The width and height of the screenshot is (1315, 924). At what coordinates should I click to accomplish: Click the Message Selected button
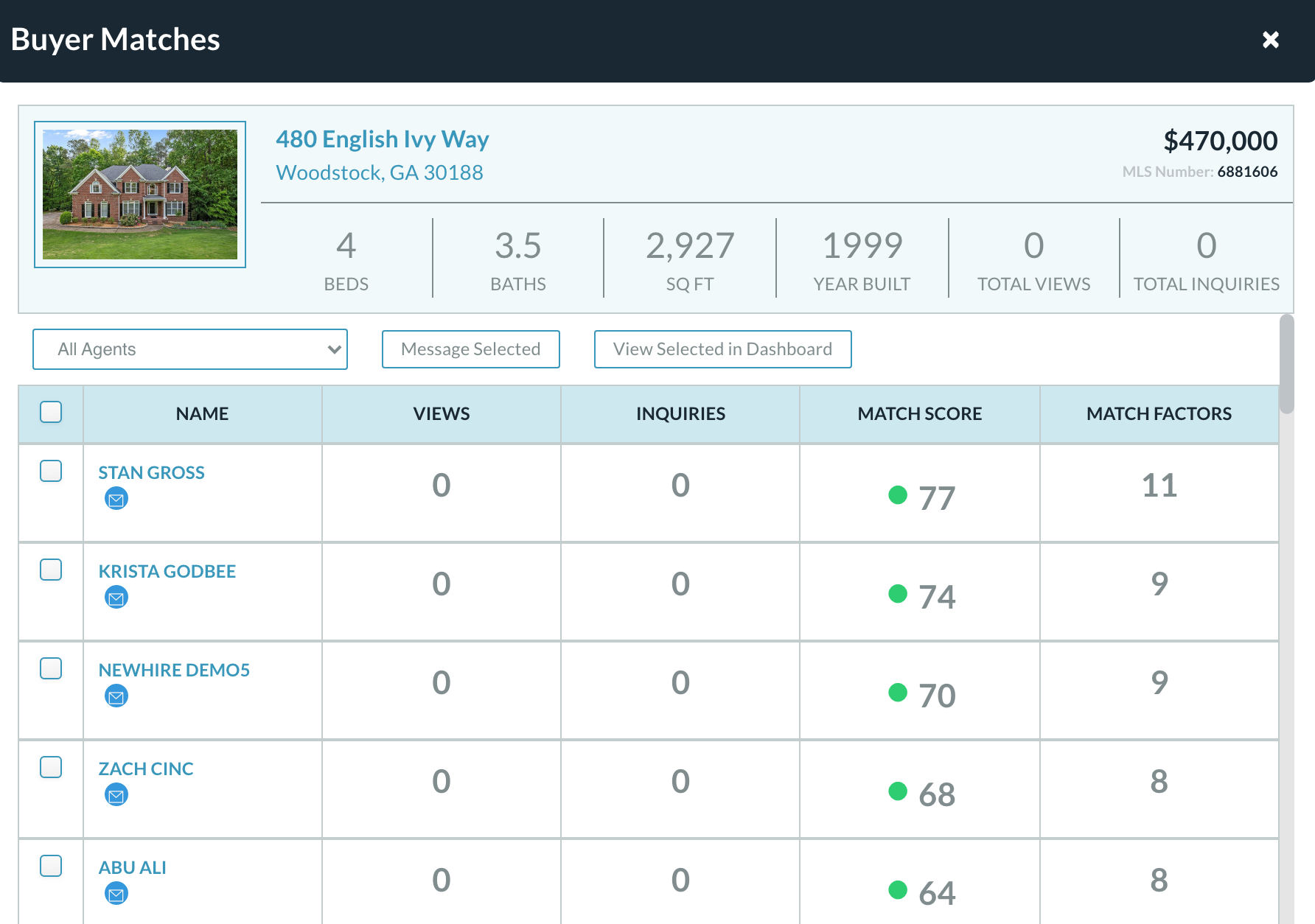point(470,349)
